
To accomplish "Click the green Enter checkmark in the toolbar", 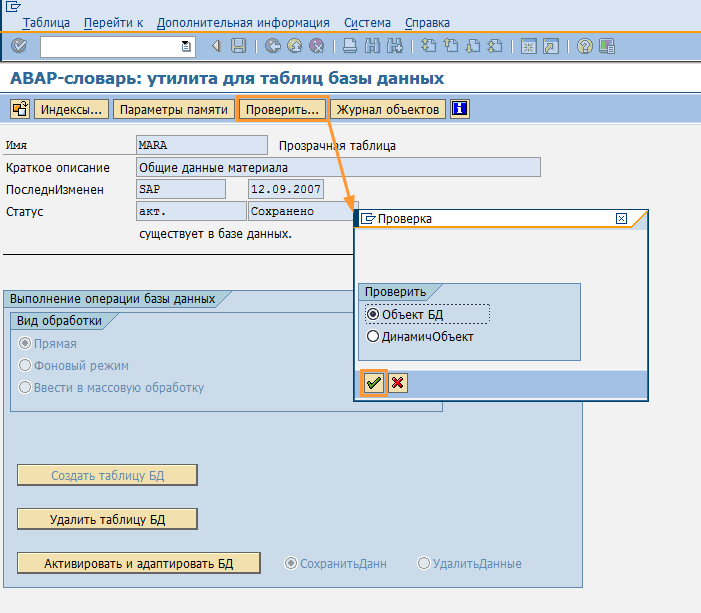I will (19, 46).
